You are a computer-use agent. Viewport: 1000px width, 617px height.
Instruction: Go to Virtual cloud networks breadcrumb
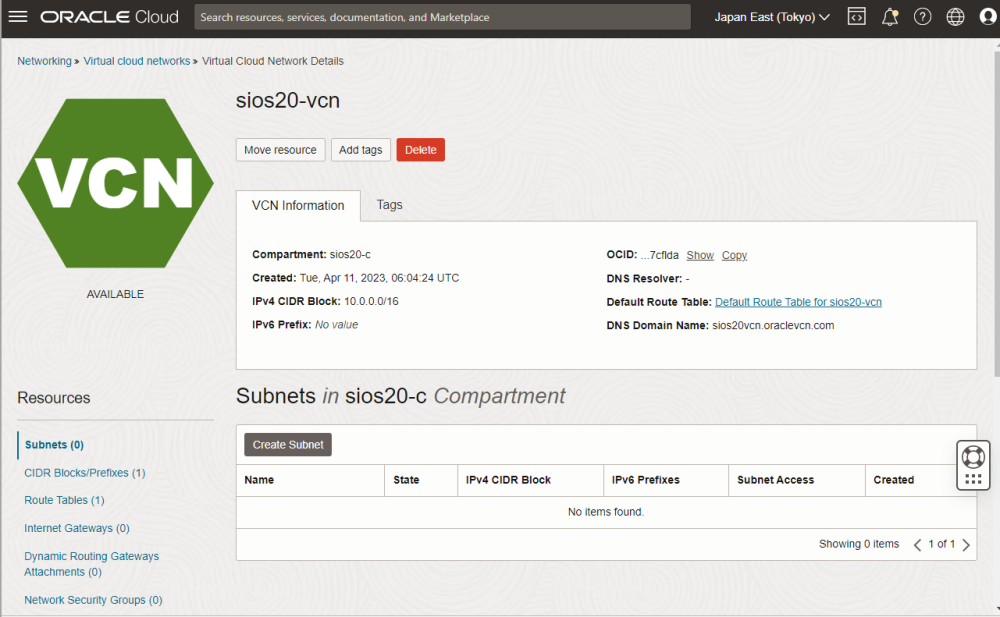pos(136,61)
